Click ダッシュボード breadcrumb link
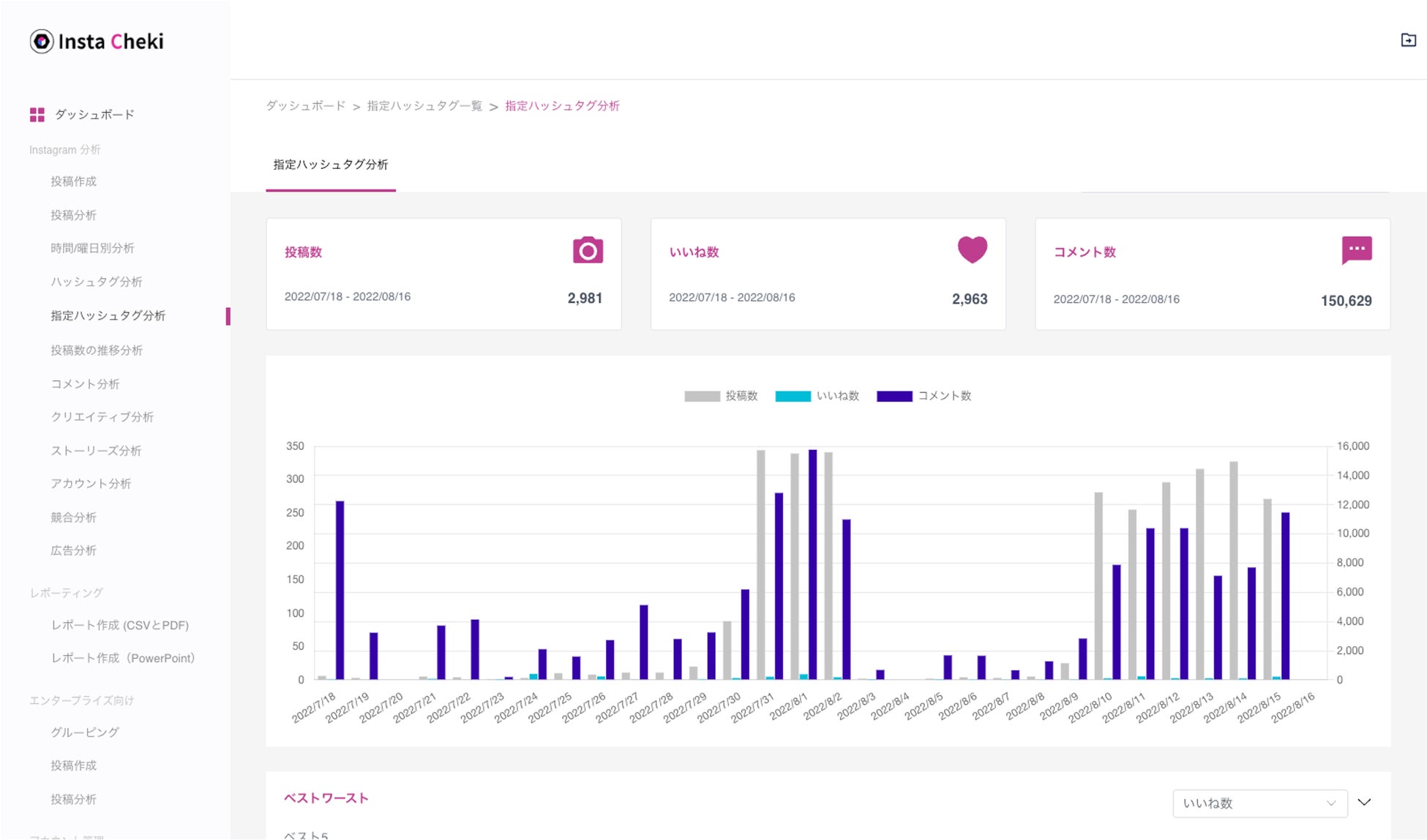This screenshot has width=1427, height=840. tap(305, 106)
